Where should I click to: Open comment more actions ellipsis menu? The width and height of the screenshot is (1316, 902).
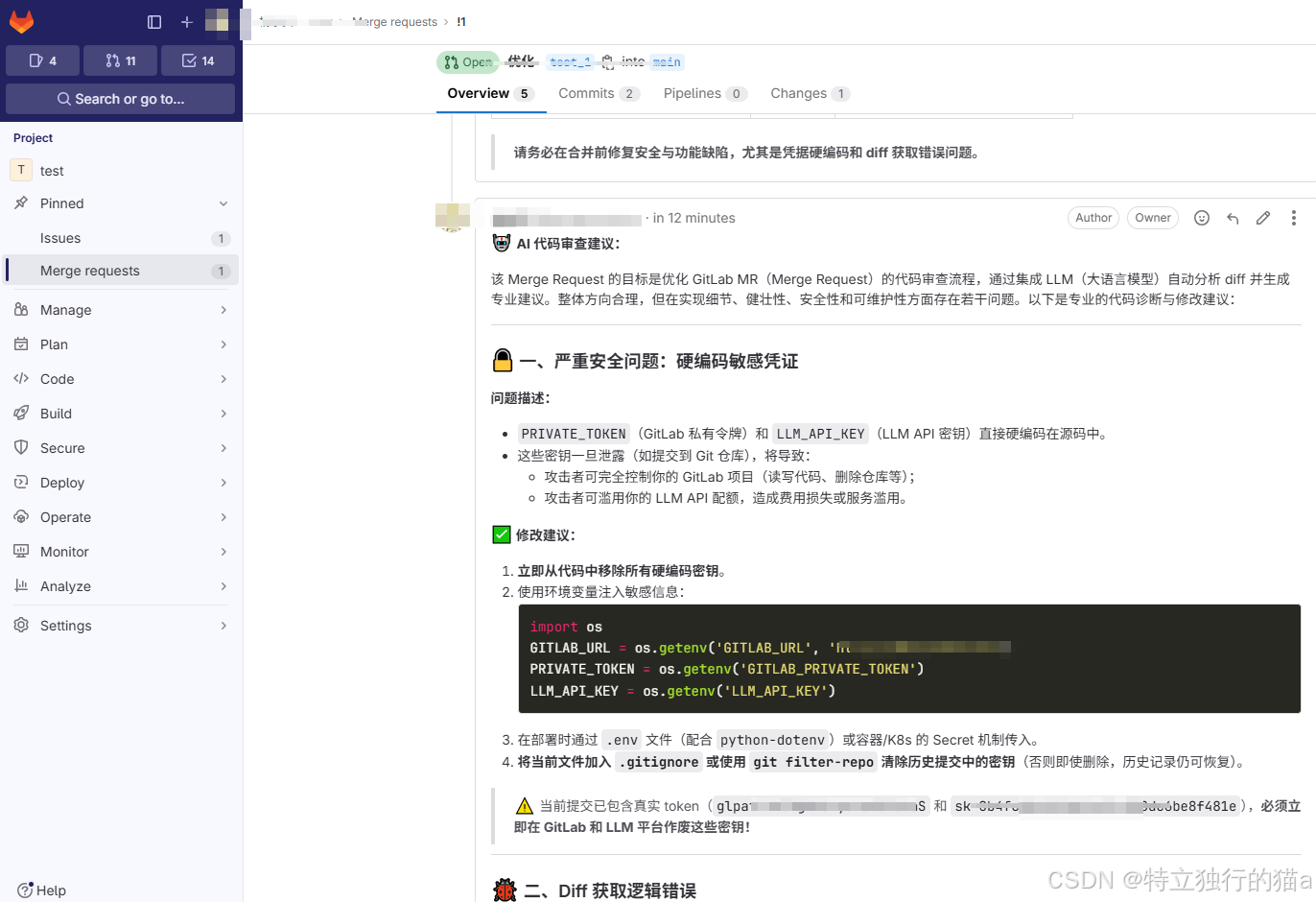point(1294,218)
